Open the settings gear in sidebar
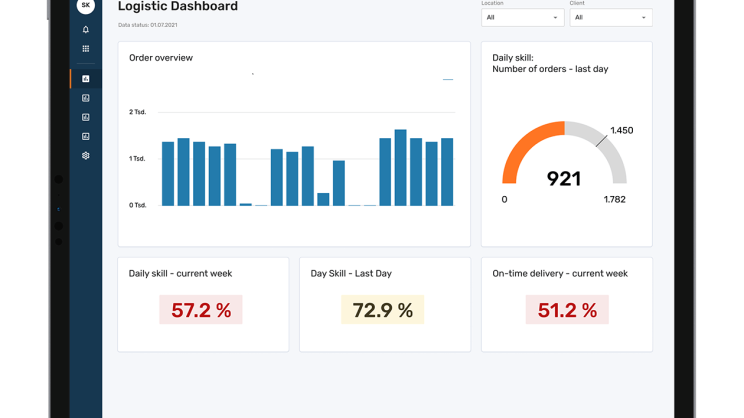744x418 pixels. point(86,156)
